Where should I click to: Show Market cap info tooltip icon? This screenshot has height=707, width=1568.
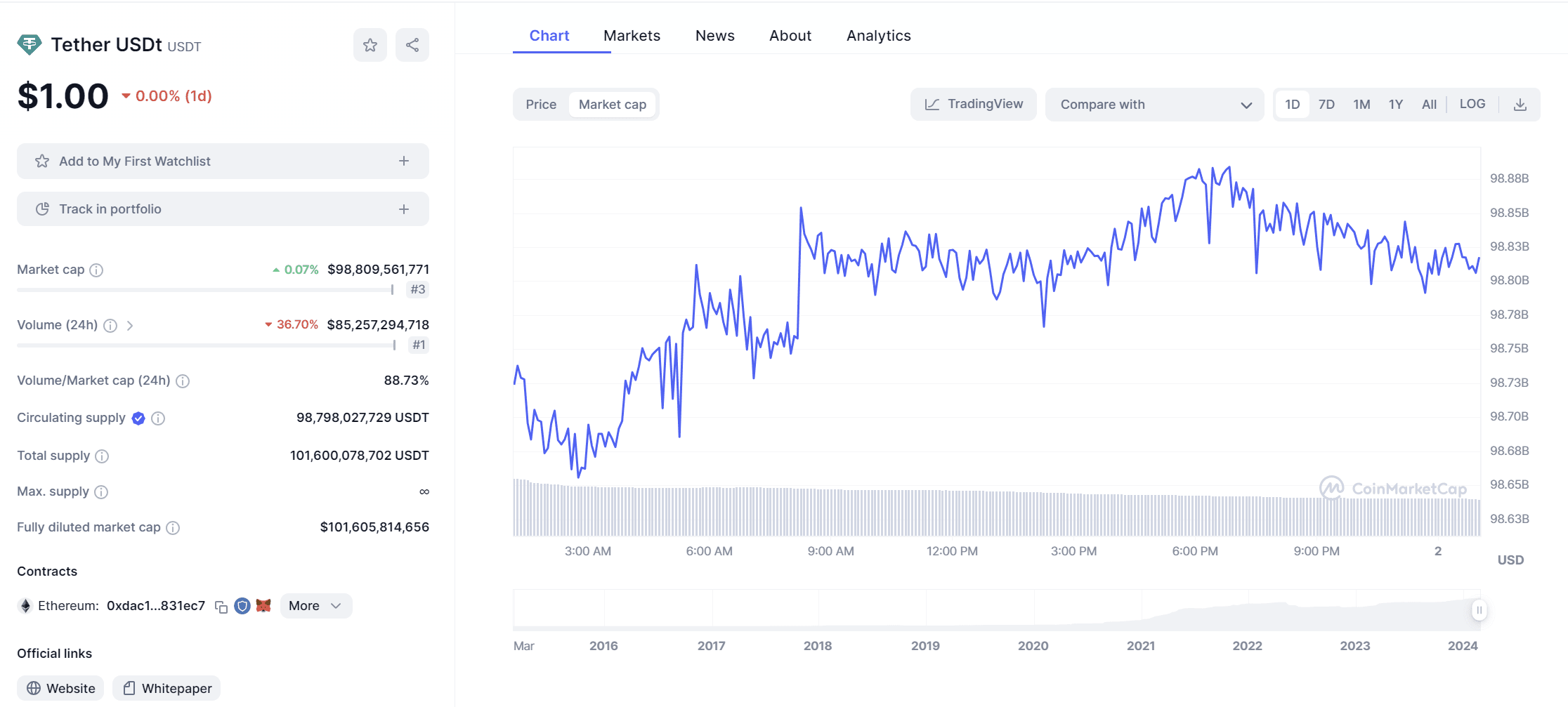click(97, 270)
